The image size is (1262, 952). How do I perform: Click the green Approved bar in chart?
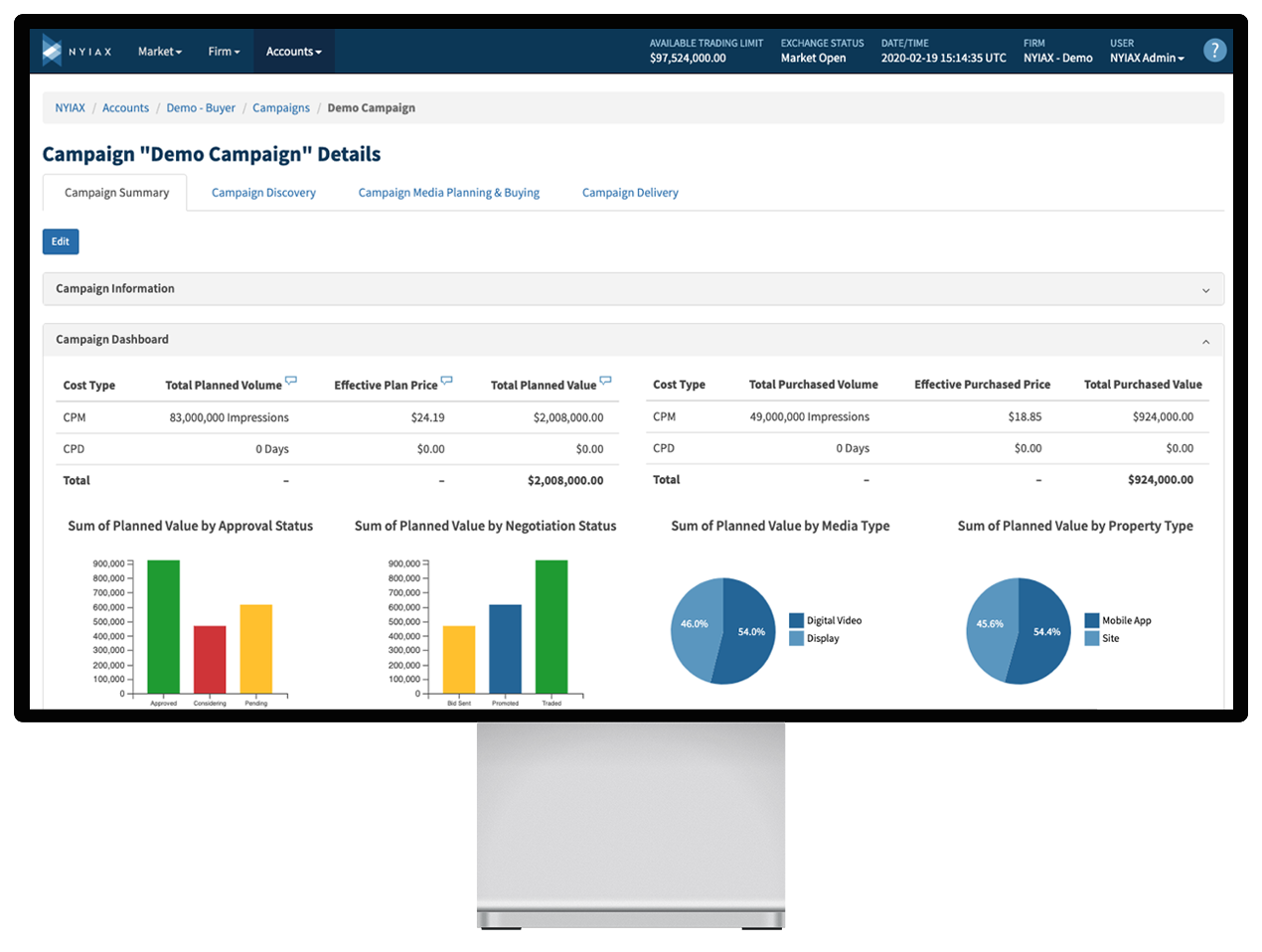coord(164,627)
